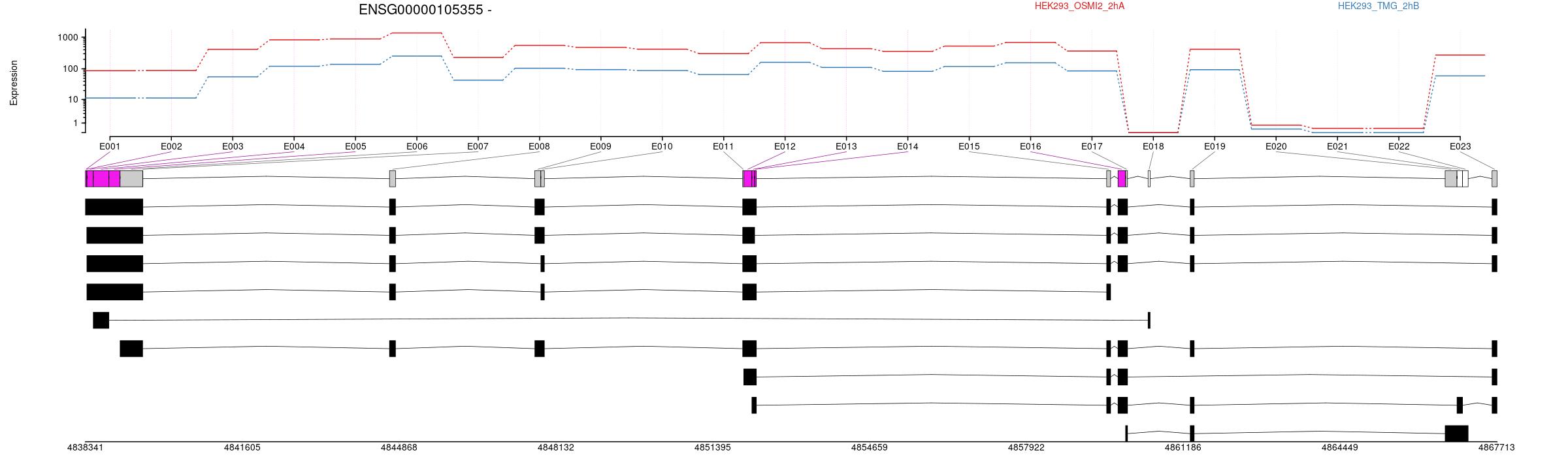Click the red expression line above E006
This screenshot has height=457, width=1568.
pos(417,33)
